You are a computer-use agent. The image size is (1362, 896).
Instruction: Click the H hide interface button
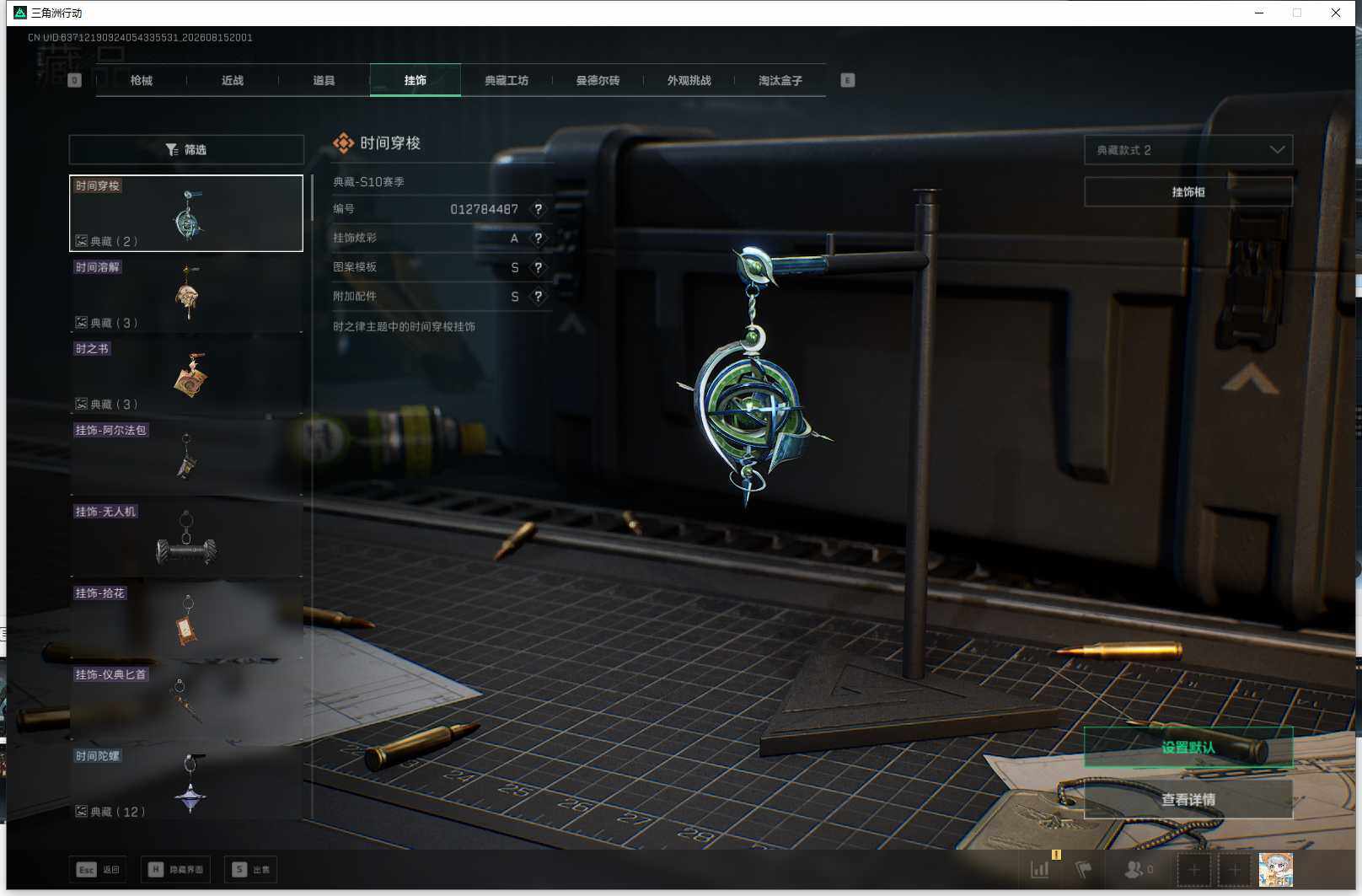click(x=175, y=869)
